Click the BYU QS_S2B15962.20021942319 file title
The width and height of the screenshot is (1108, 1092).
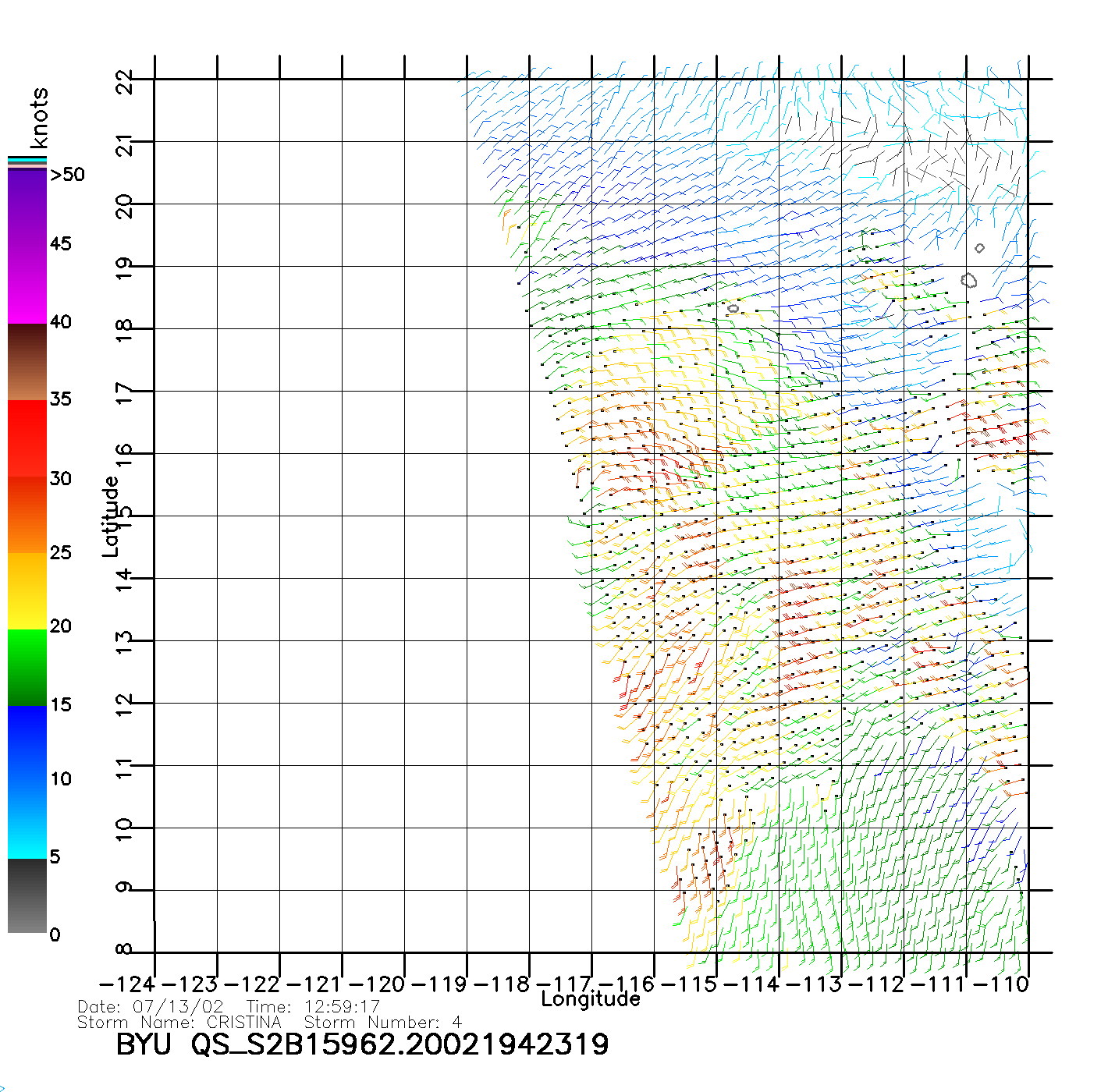362,1045
